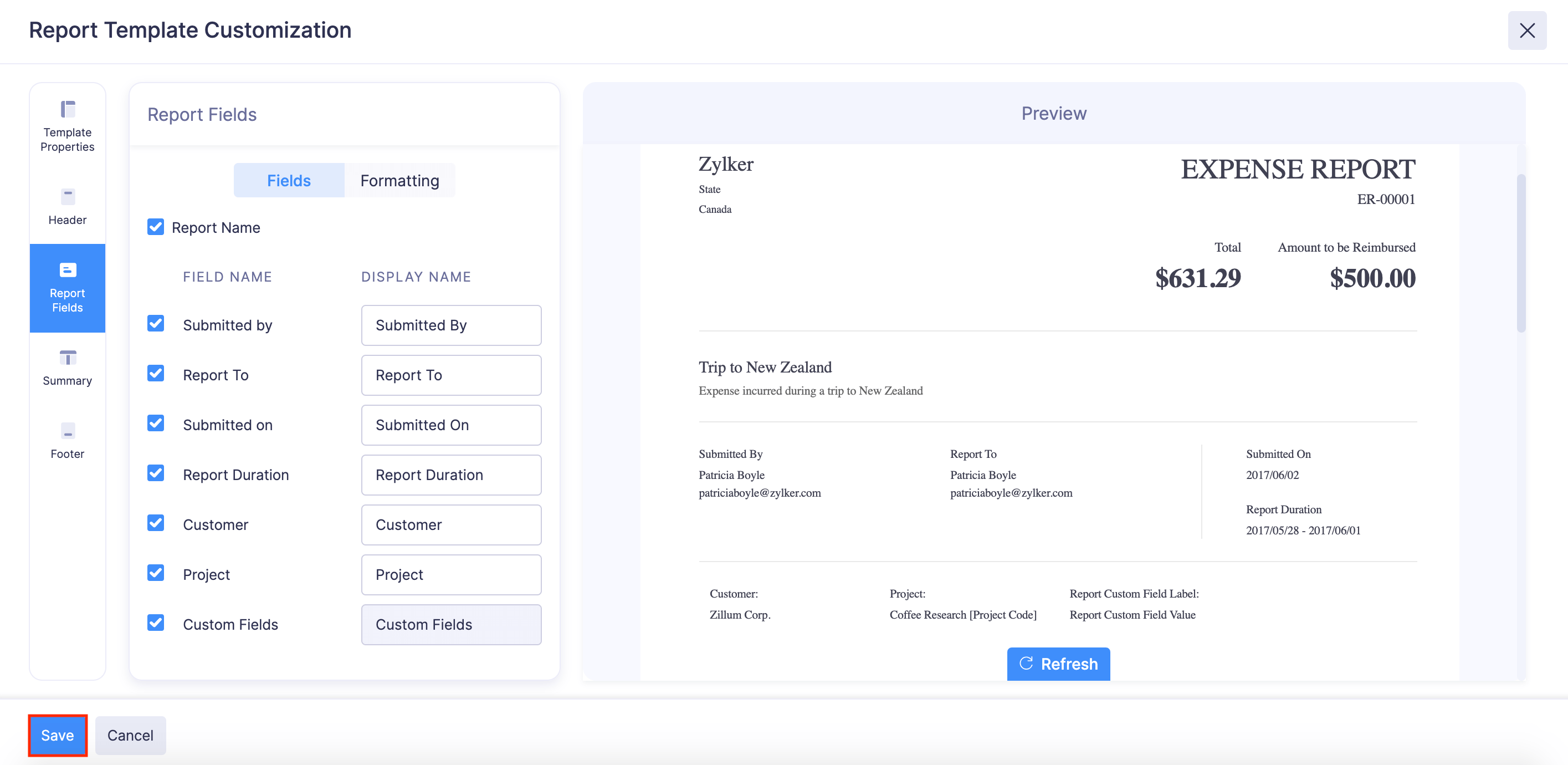Toggle the Customer field checkbox
Screen dimensions: 1568x765
tap(156, 523)
